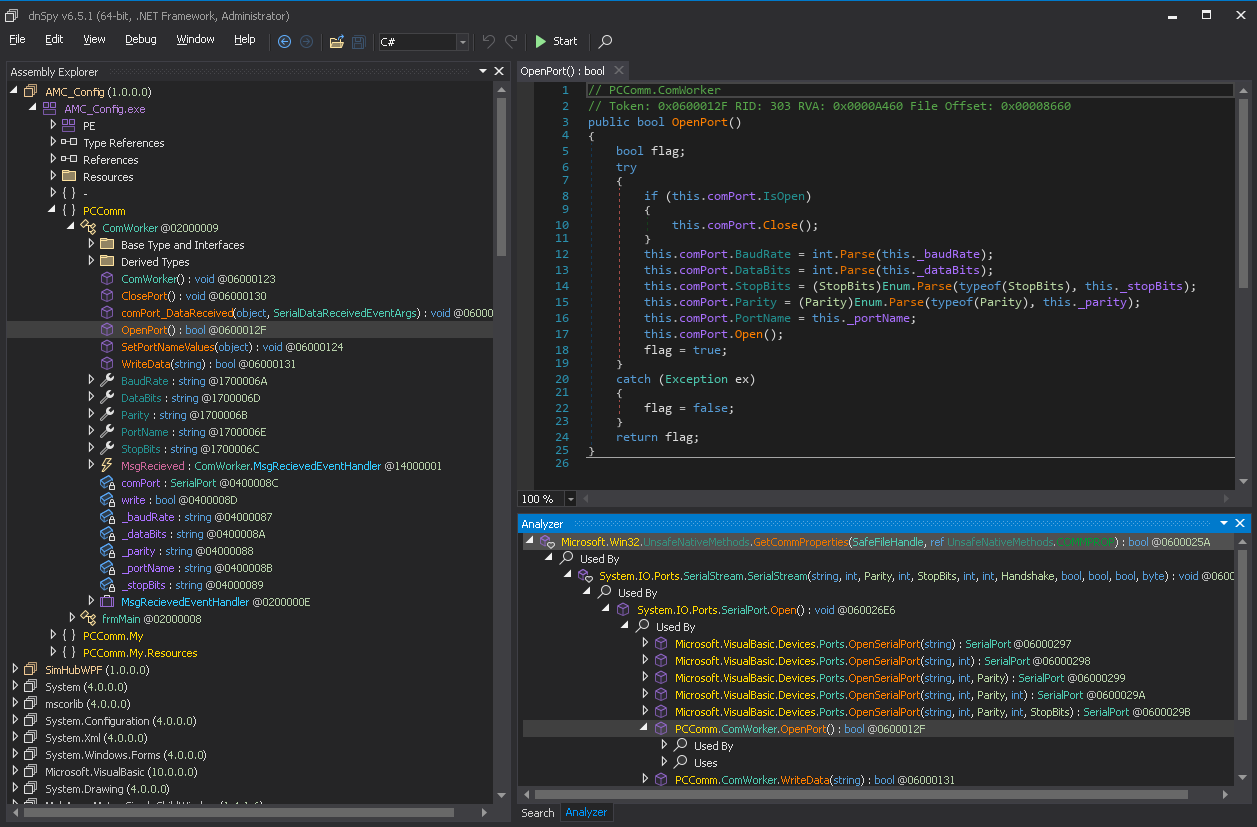Click the Undo toolbar icon
The width and height of the screenshot is (1257, 827).
488,41
